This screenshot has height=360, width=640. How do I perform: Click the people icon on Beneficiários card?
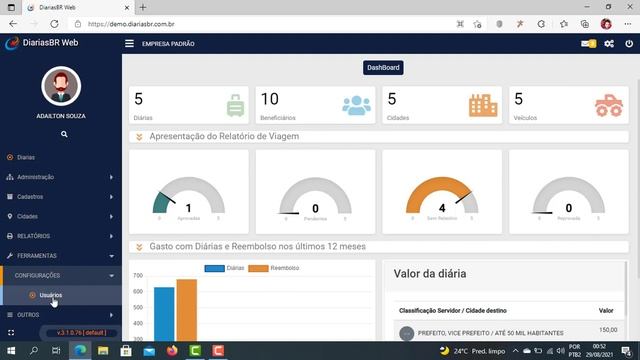coord(356,106)
